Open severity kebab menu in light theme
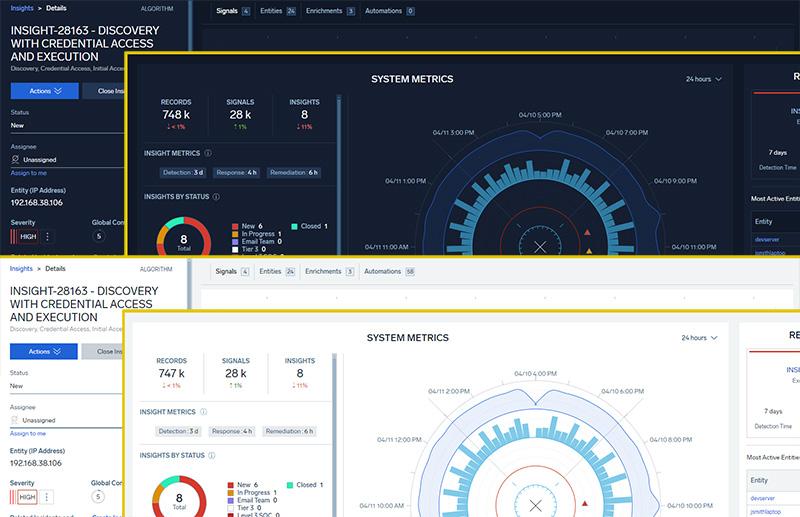 [x=46, y=497]
